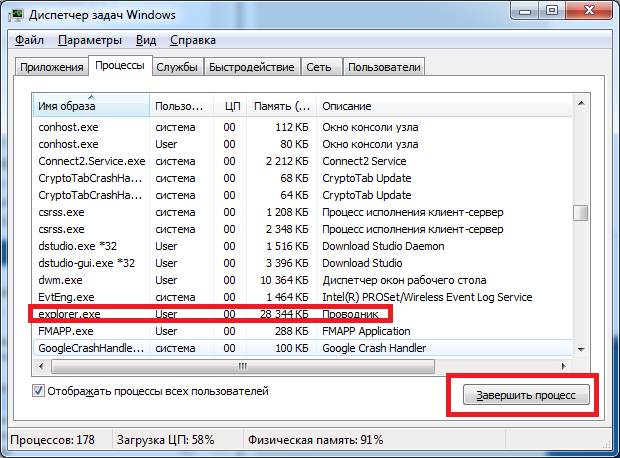620x458 pixels.
Task: Close the Диспетчер задач window
Action: pos(590,11)
